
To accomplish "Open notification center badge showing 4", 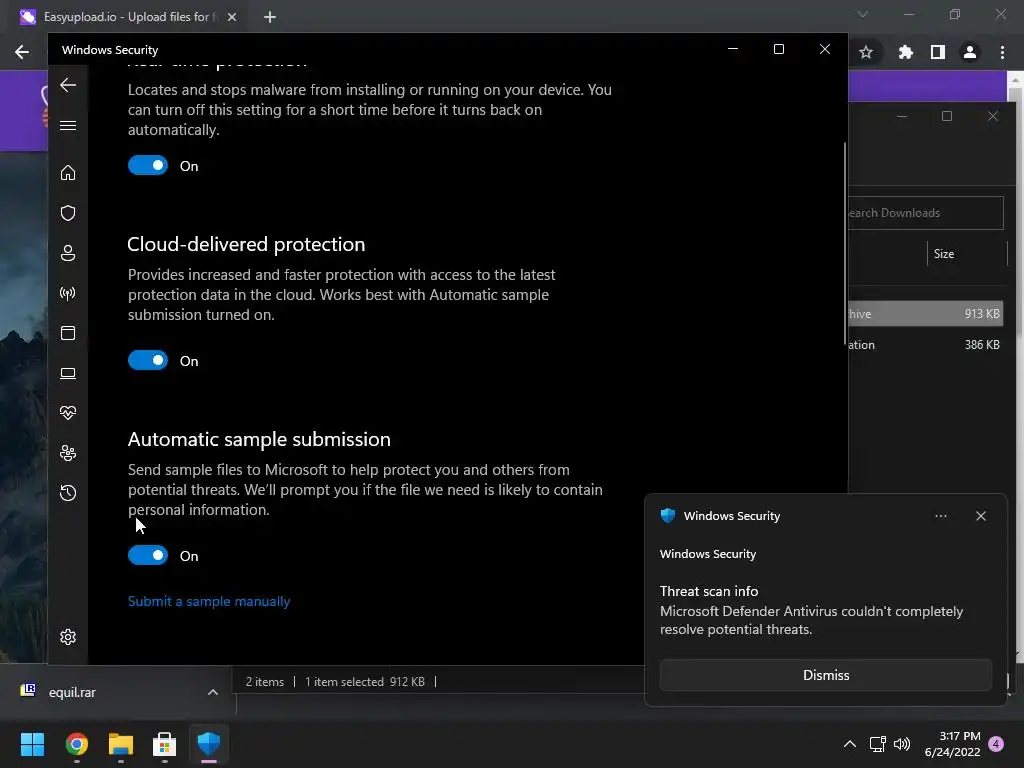I will click(996, 744).
